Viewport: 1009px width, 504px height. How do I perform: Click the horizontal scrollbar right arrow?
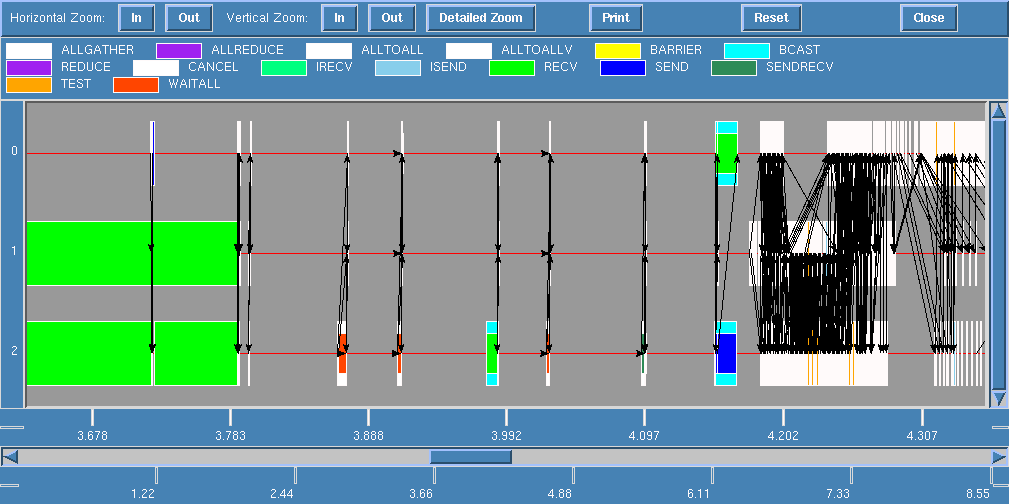(x=999, y=457)
